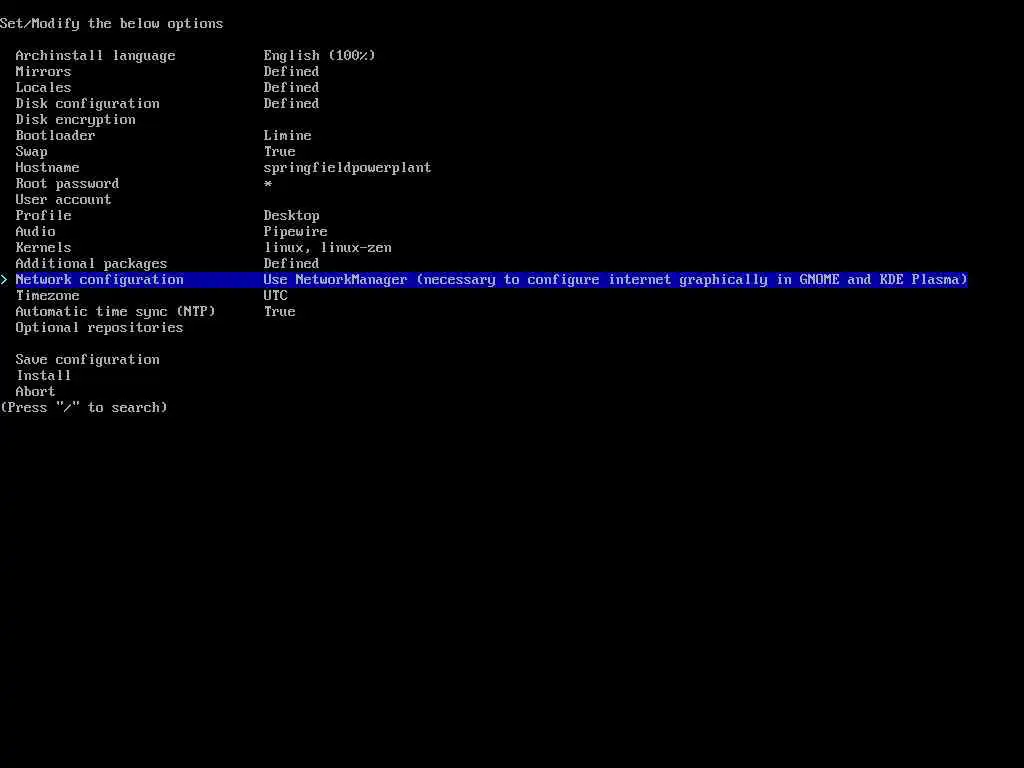Image resolution: width=1024 pixels, height=768 pixels.
Task: Select the Kernels menu entry
Action: click(x=43, y=248)
